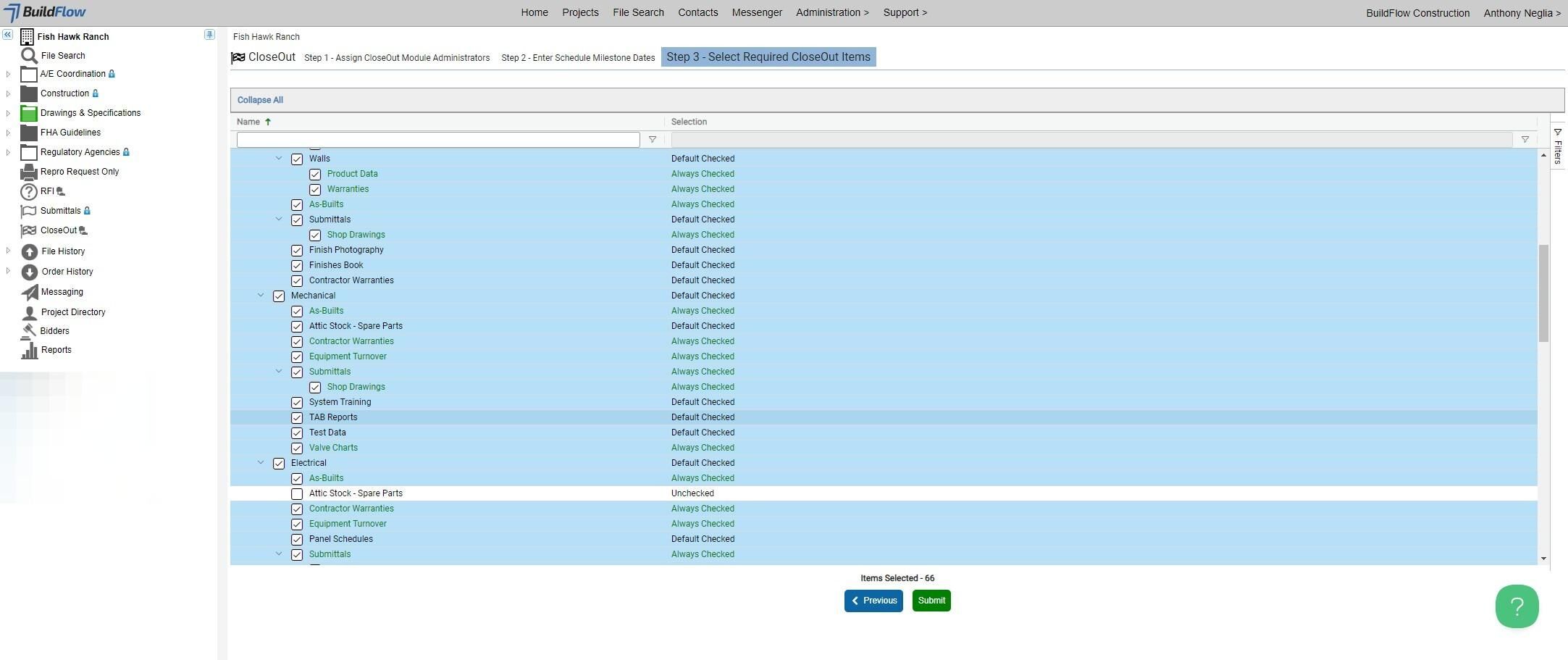Click the scroll down arrow of the grid
The width and height of the screenshot is (1568, 660).
pos(1543,559)
